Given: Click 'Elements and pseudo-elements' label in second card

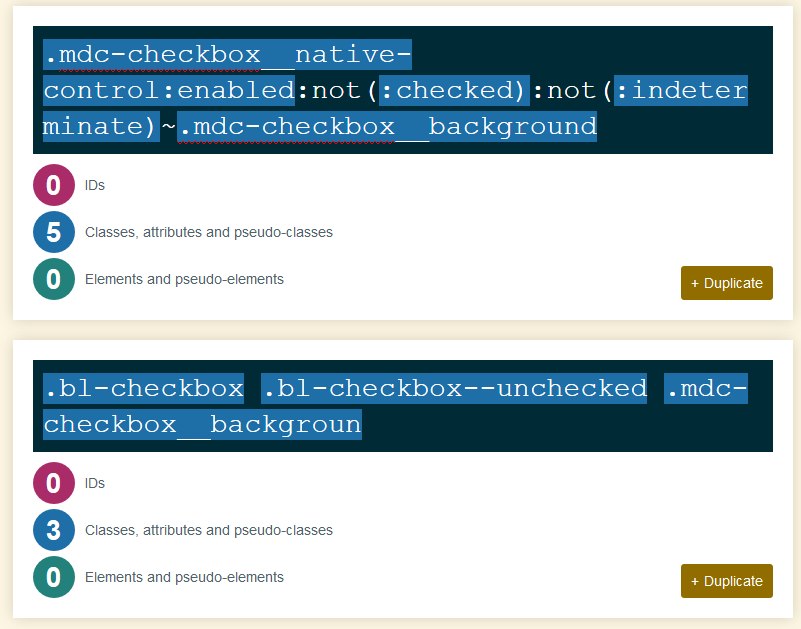Looking at the screenshot, I should click(x=184, y=577).
